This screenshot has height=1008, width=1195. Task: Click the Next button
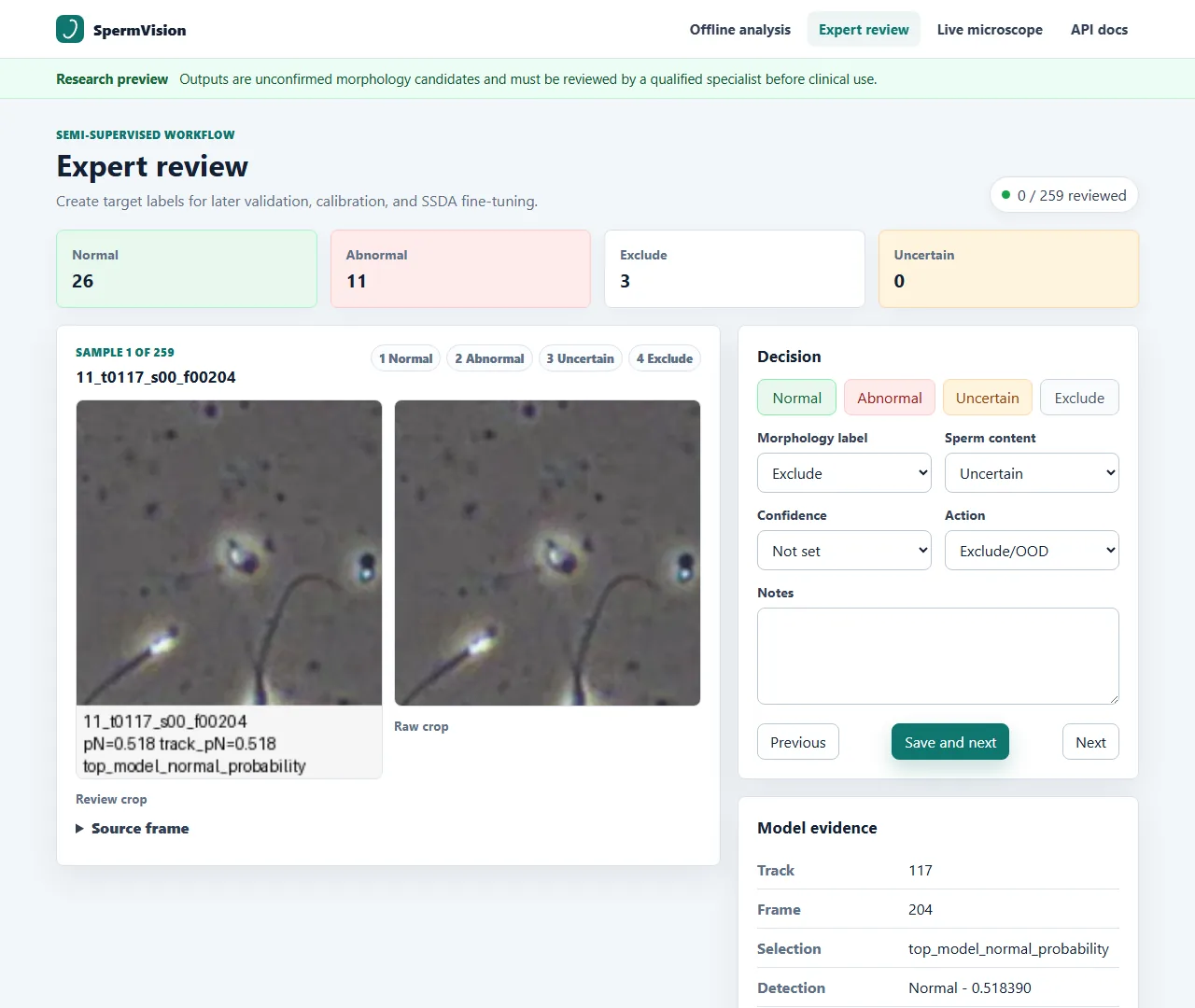pyautogui.click(x=1090, y=742)
